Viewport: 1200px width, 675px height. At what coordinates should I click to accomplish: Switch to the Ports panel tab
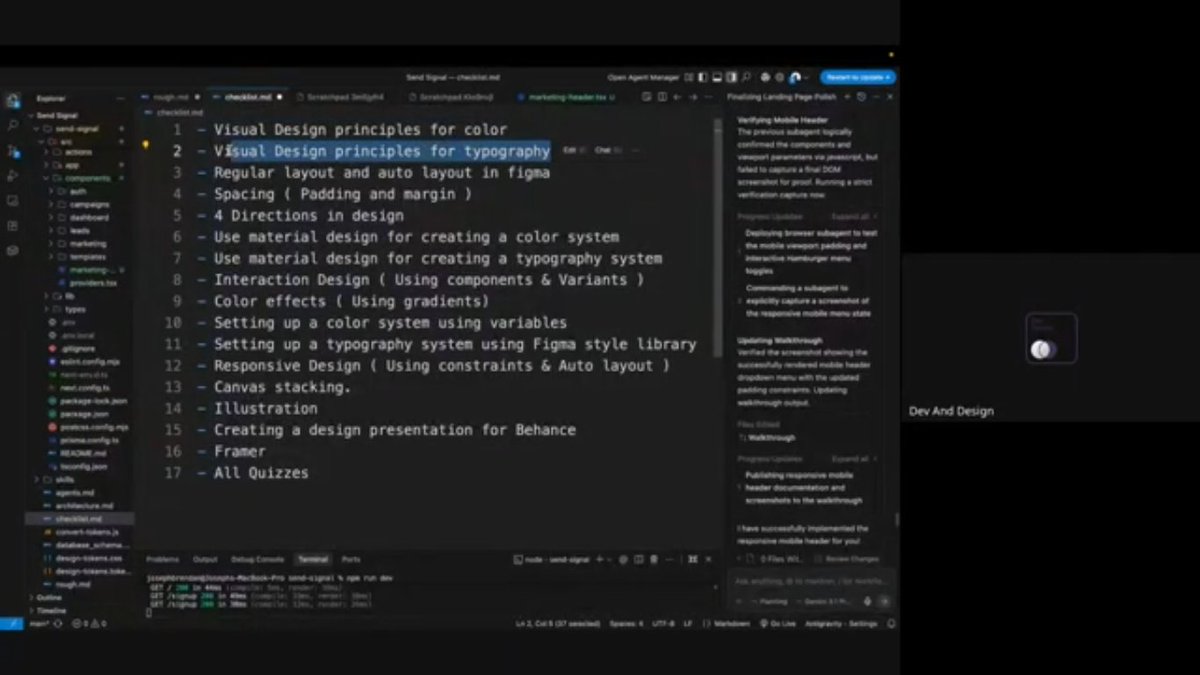351,559
